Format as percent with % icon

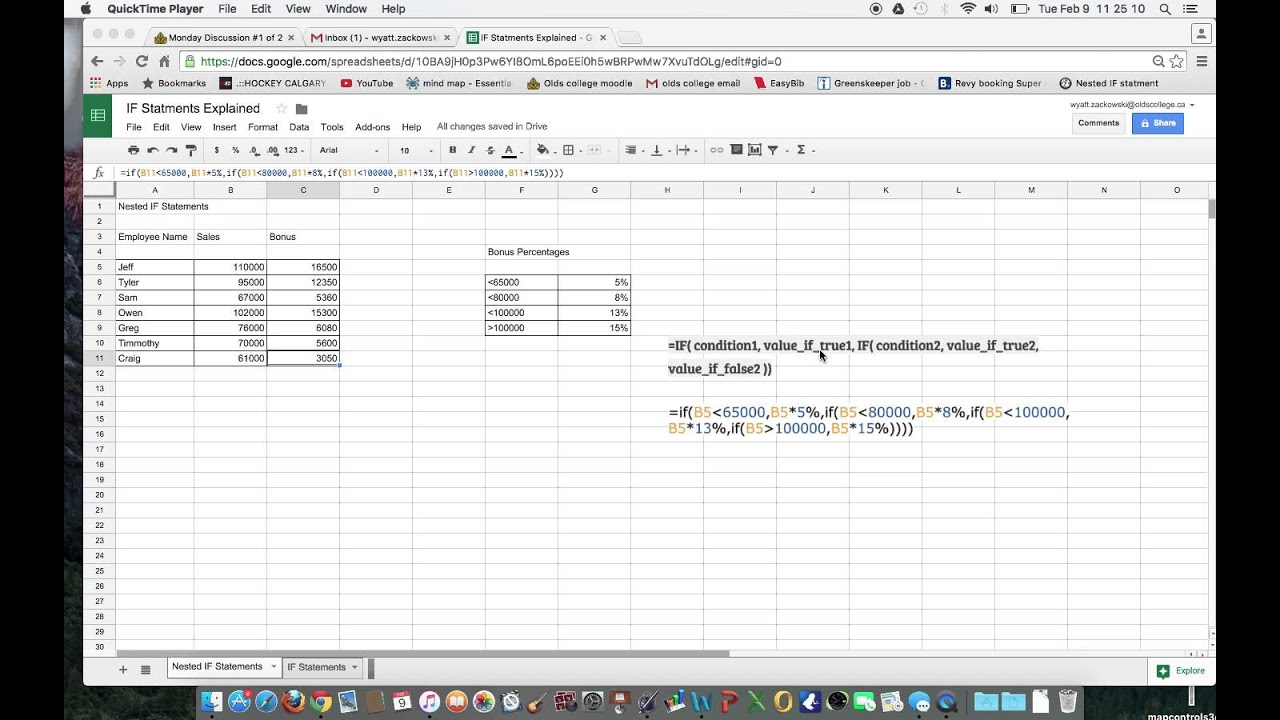point(236,150)
